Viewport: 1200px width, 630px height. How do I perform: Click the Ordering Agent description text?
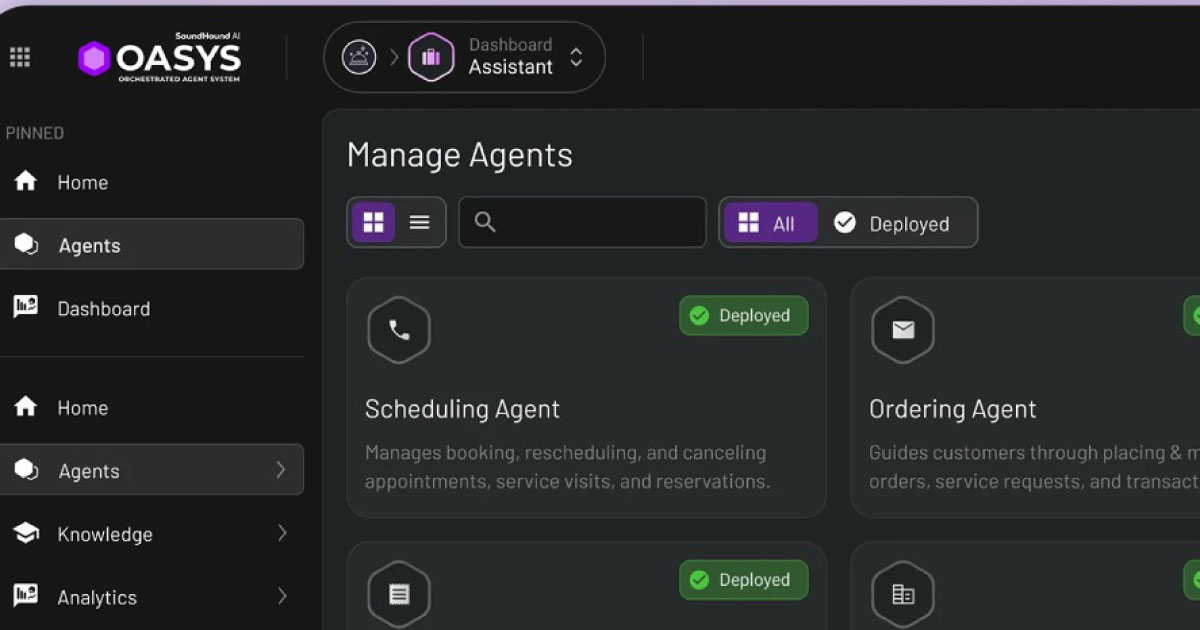1034,467
